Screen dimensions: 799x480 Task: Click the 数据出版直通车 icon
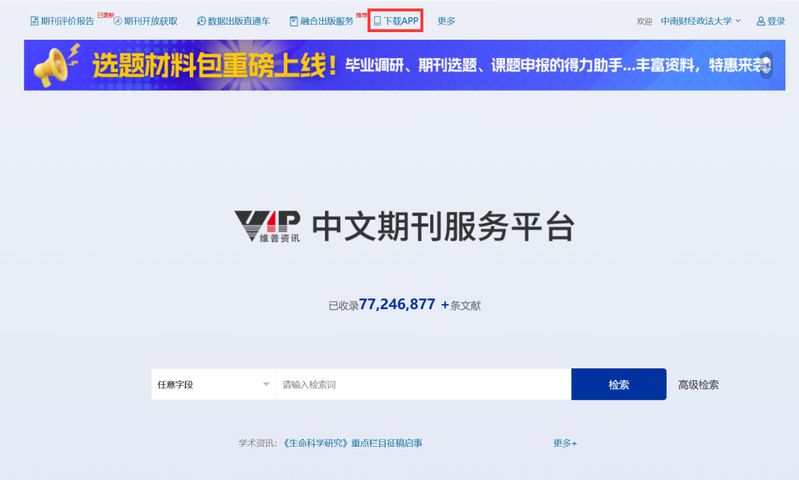201,21
